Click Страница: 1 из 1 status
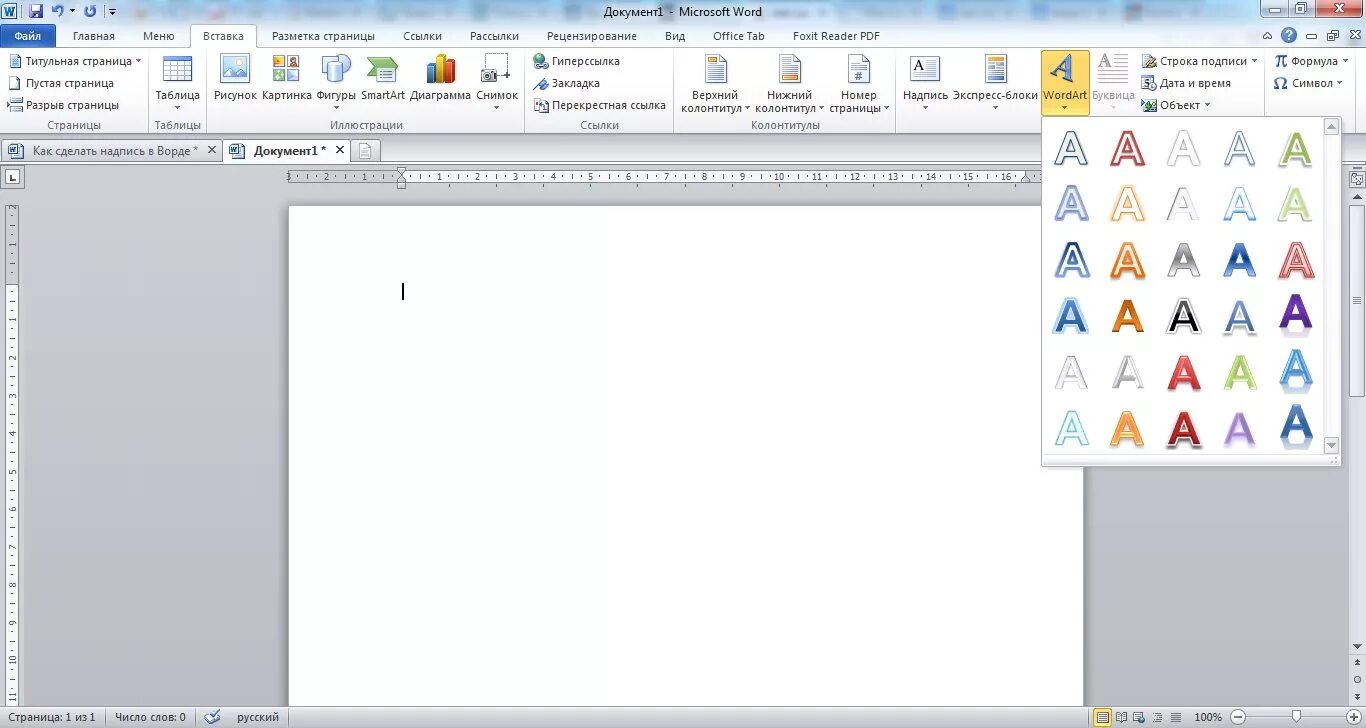This screenshot has width=1366, height=728. click(50, 717)
